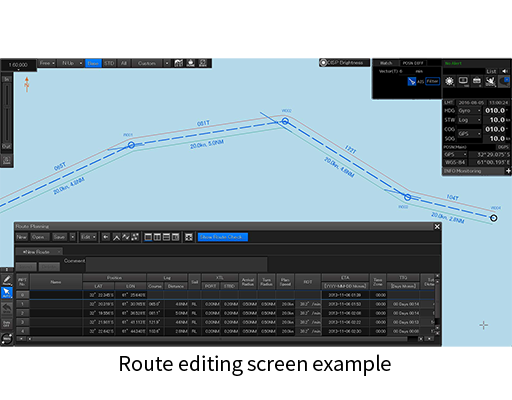Viewport: 512px width, 400px height.
Task: Open the N Up orientation dropdown
Action: 70,63
